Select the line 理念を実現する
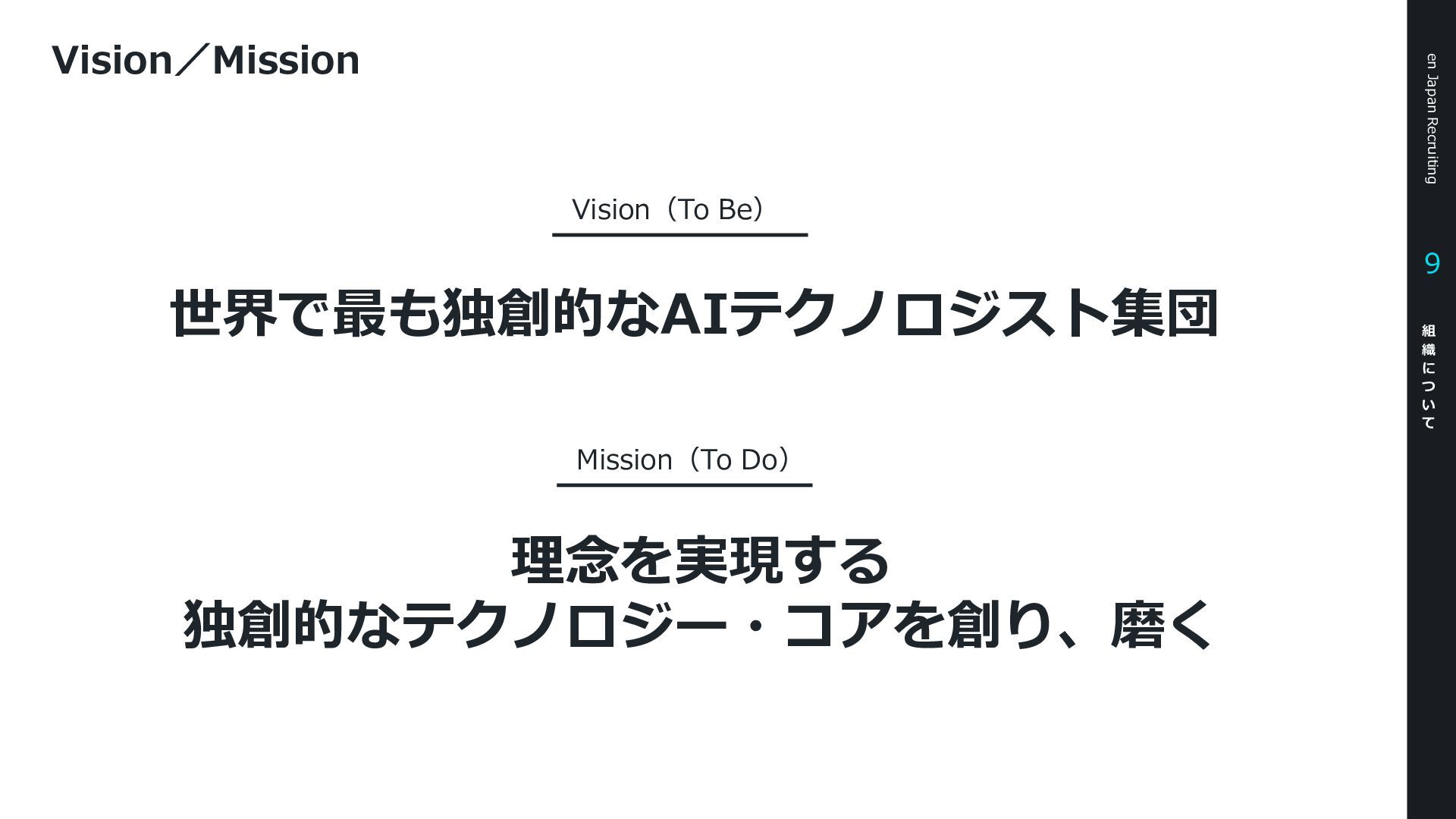1456x819 pixels. click(x=700, y=560)
